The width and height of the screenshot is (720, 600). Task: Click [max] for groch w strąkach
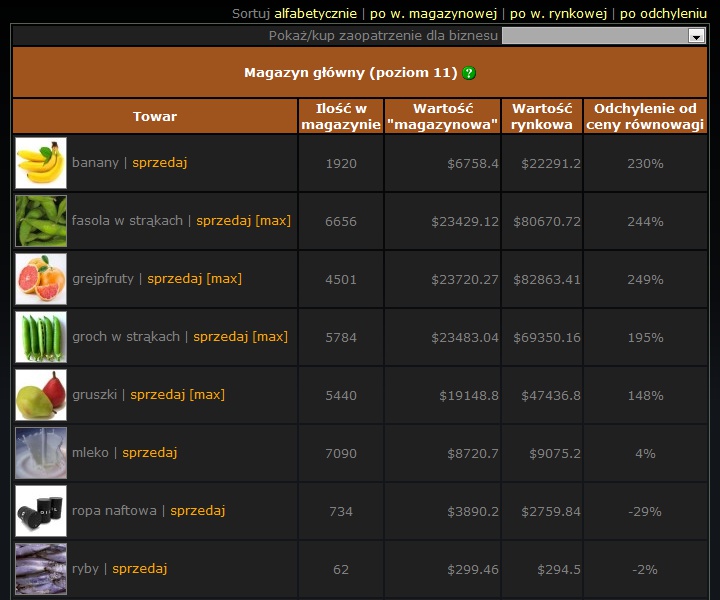tap(270, 336)
